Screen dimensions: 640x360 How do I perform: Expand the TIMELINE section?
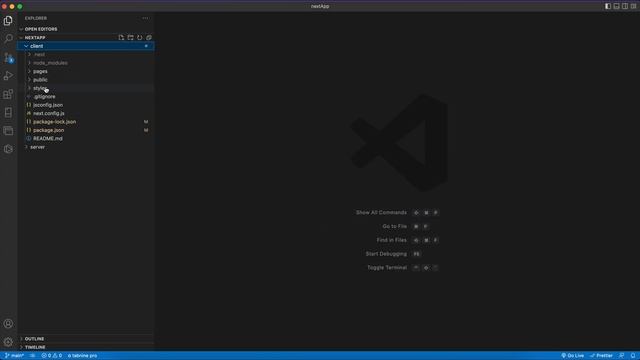(x=86, y=347)
